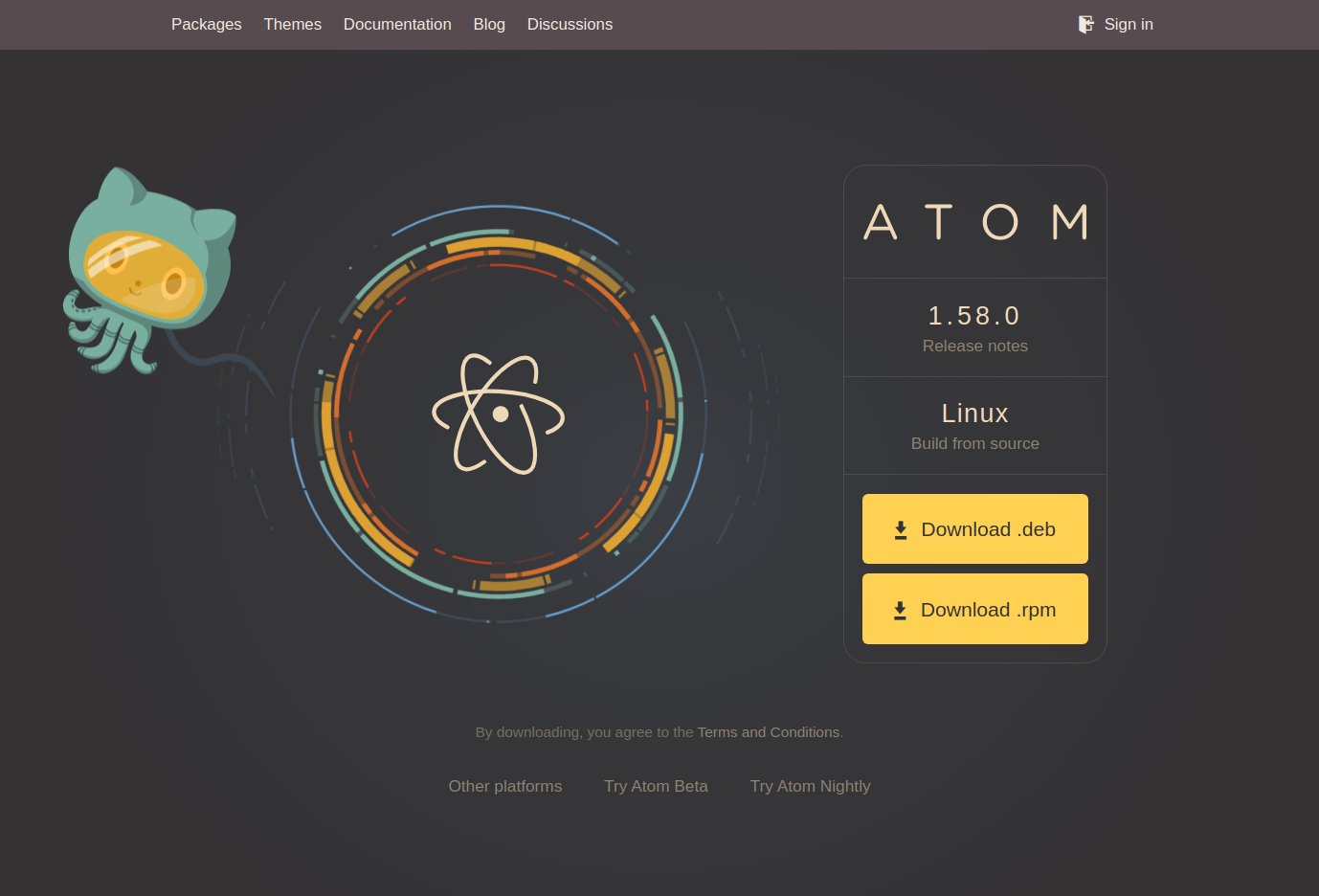This screenshot has width=1319, height=896.
Task: Open the Build from source link
Action: tap(974, 443)
